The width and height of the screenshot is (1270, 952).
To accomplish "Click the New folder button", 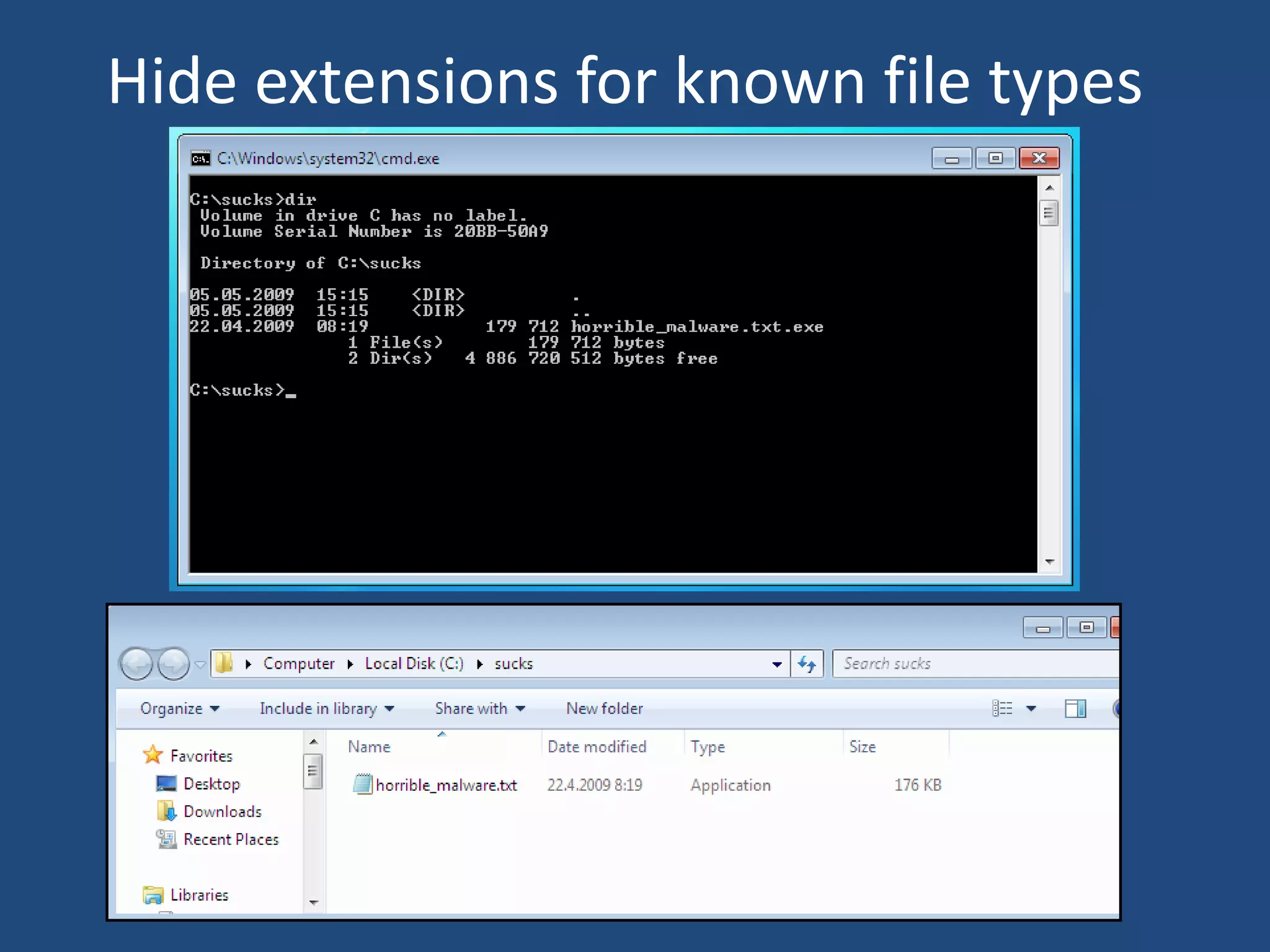I will [x=605, y=708].
